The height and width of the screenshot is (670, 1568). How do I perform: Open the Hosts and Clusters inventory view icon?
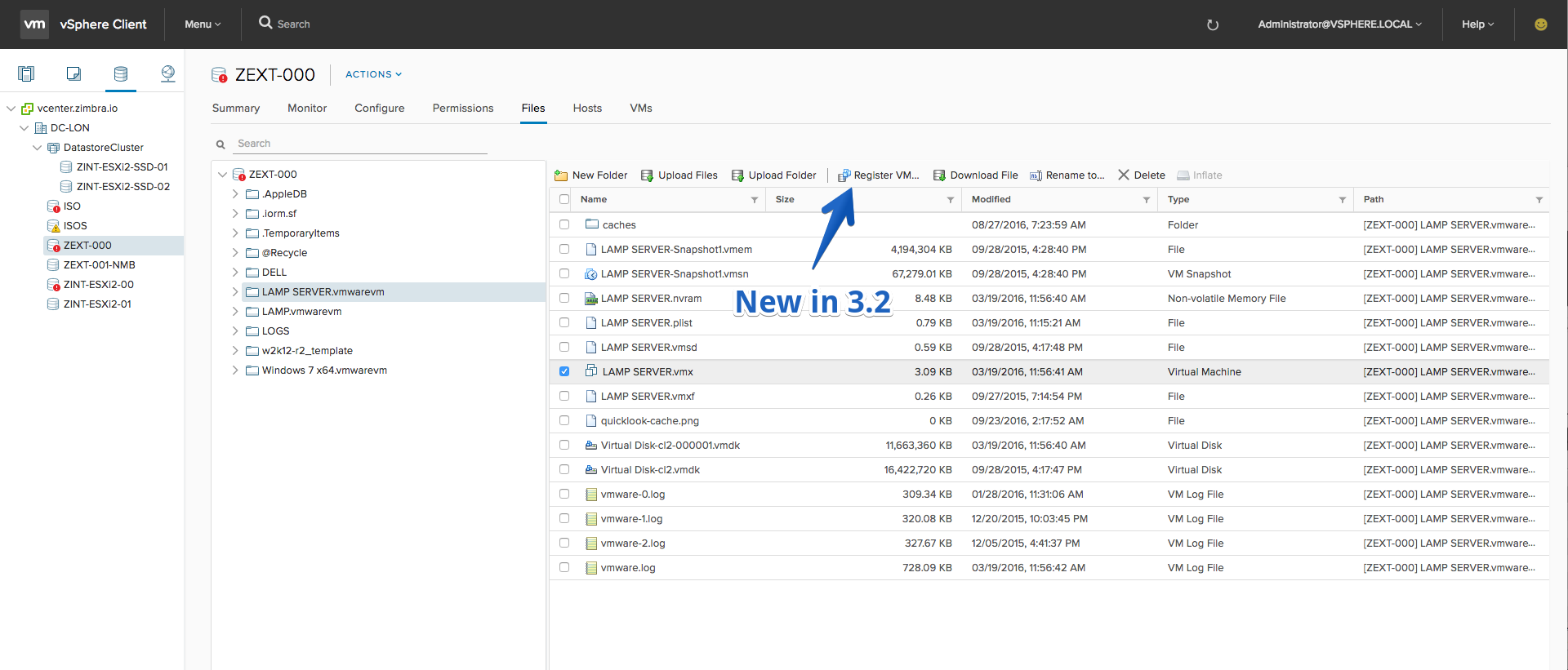click(26, 74)
